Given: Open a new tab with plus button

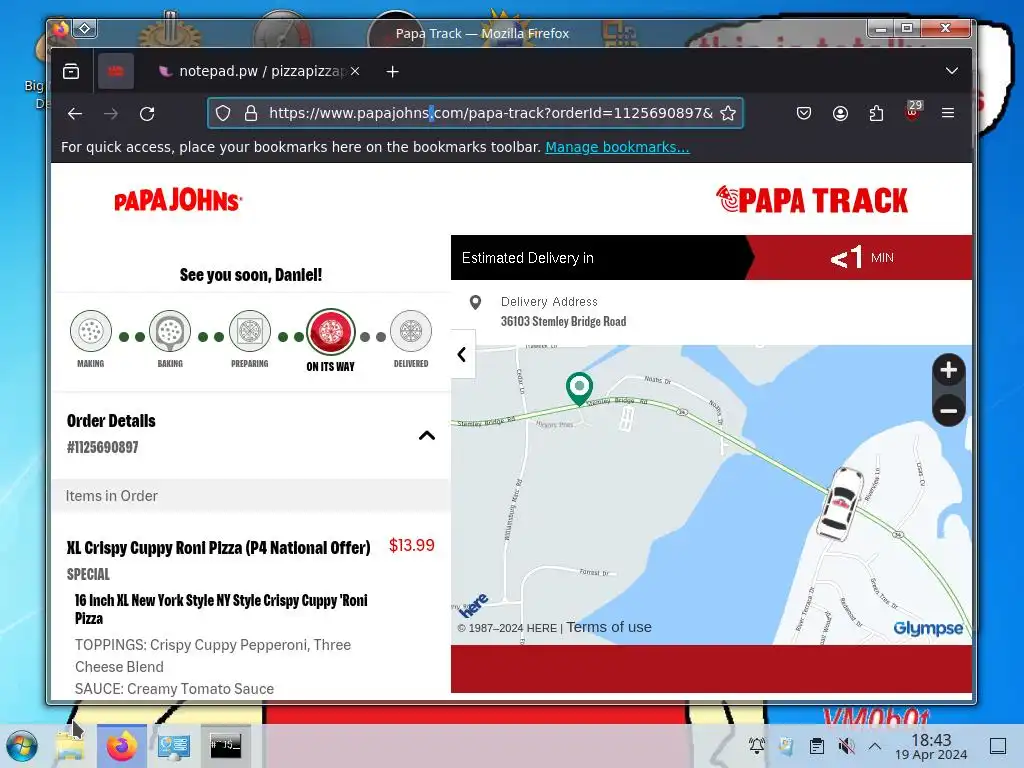Looking at the screenshot, I should coord(392,72).
